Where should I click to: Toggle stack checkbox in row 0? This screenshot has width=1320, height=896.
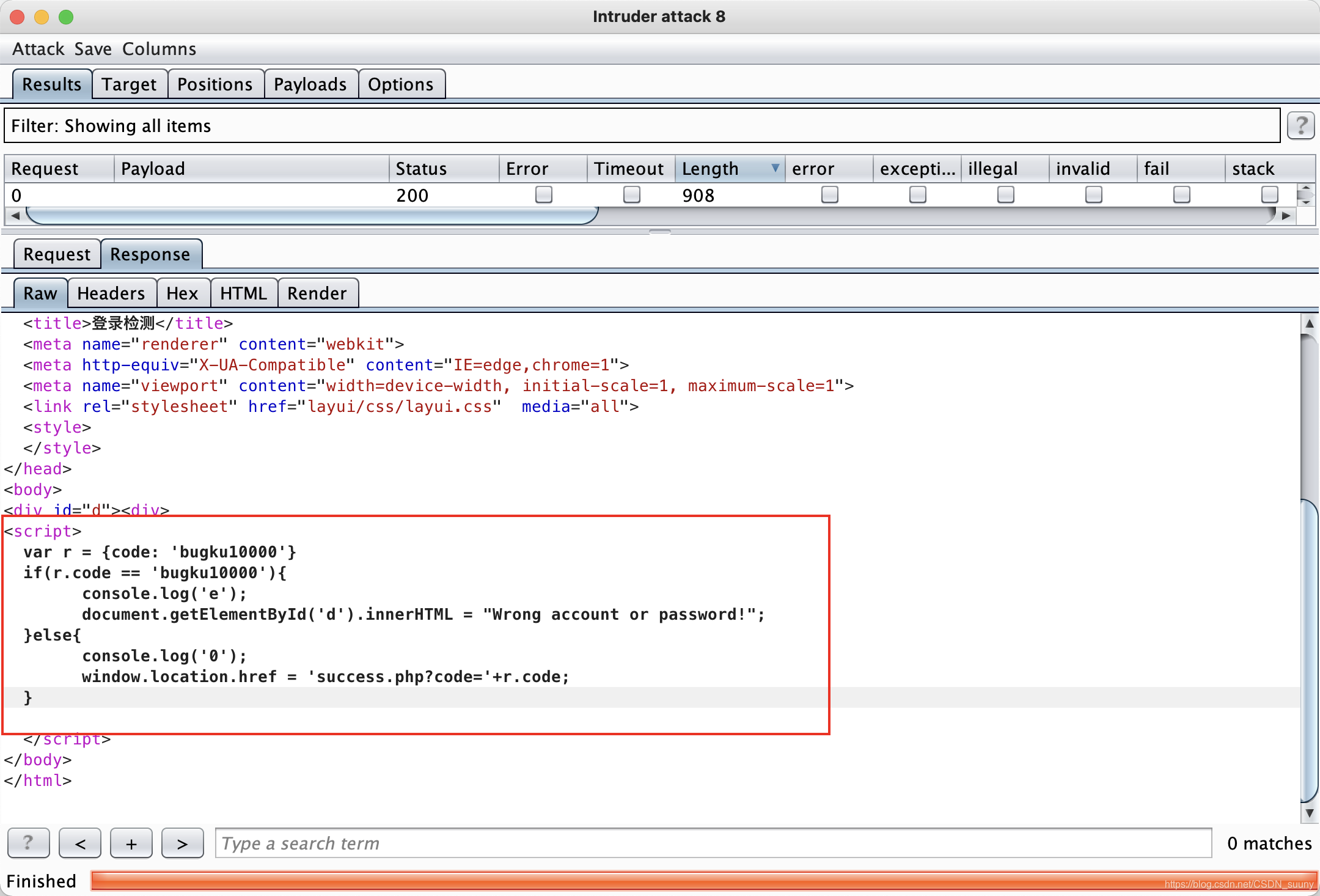coord(1270,194)
